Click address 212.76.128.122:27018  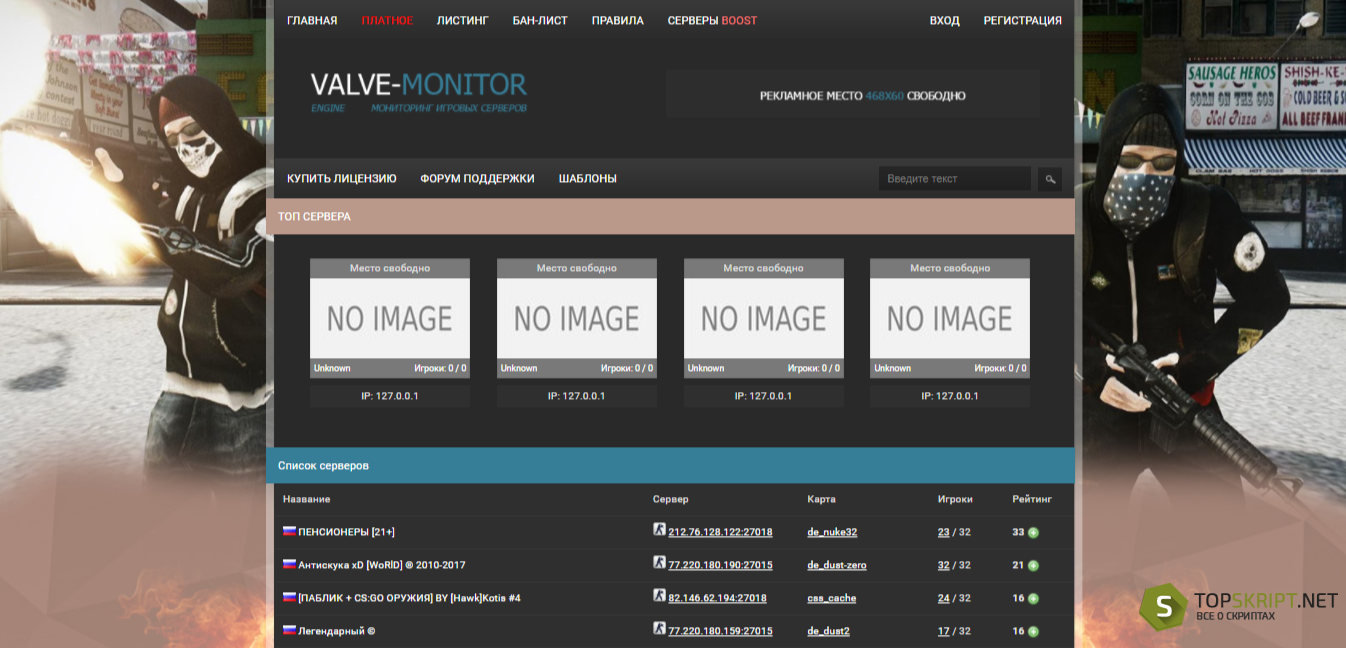pyautogui.click(x=720, y=532)
